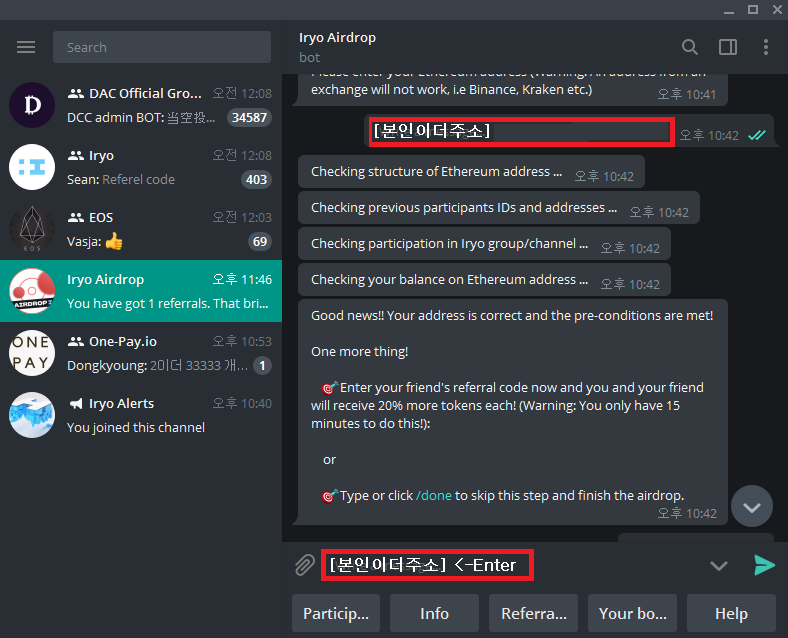Open the hamburger main menu

pyautogui.click(x=26, y=47)
